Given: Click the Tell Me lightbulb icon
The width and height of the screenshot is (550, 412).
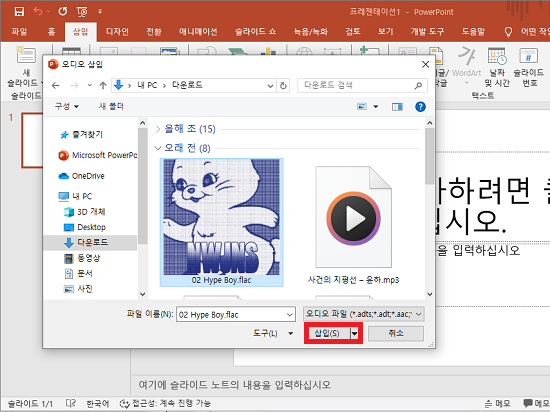Looking at the screenshot, I should tap(508, 32).
